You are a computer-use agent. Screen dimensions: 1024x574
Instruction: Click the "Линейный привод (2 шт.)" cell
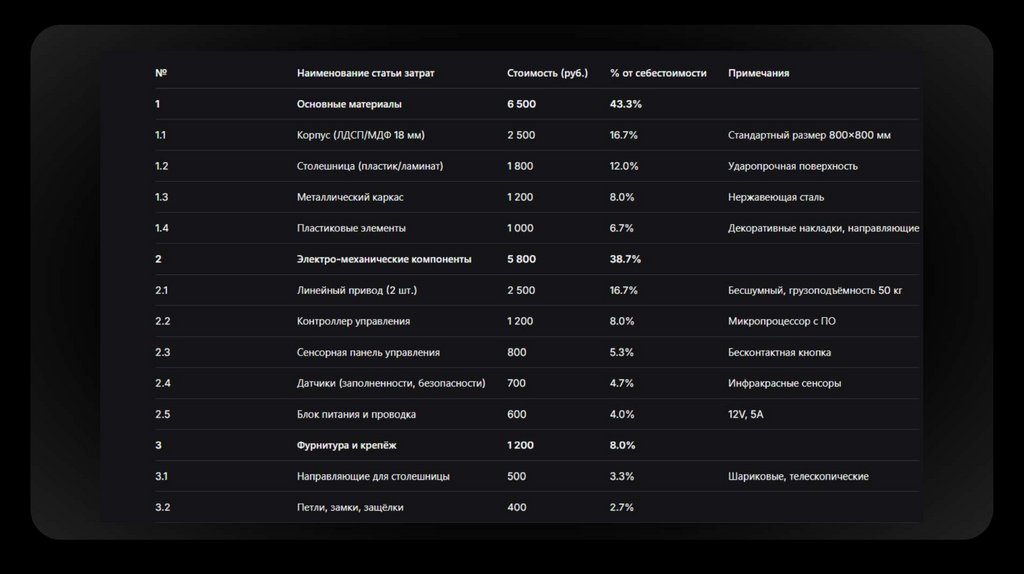coord(357,290)
